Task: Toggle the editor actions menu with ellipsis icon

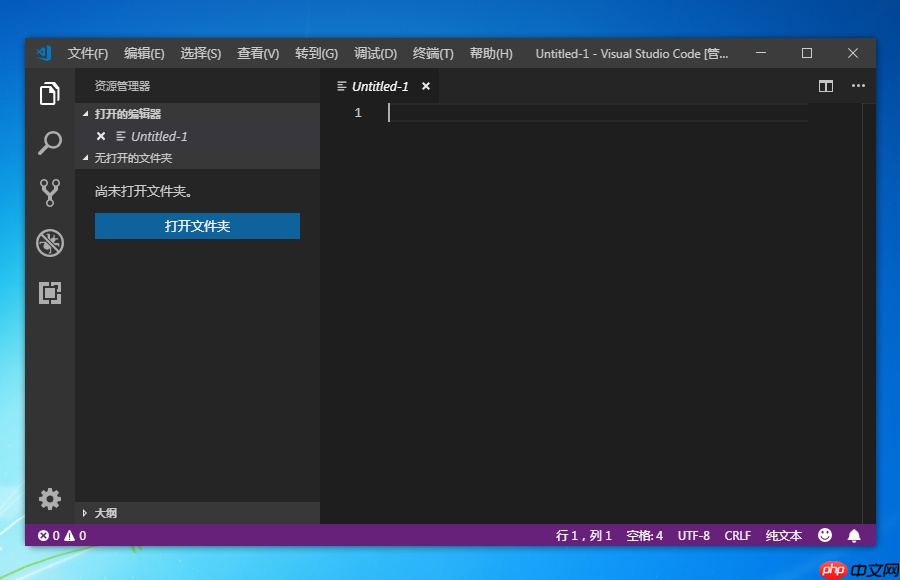Action: 857,86
